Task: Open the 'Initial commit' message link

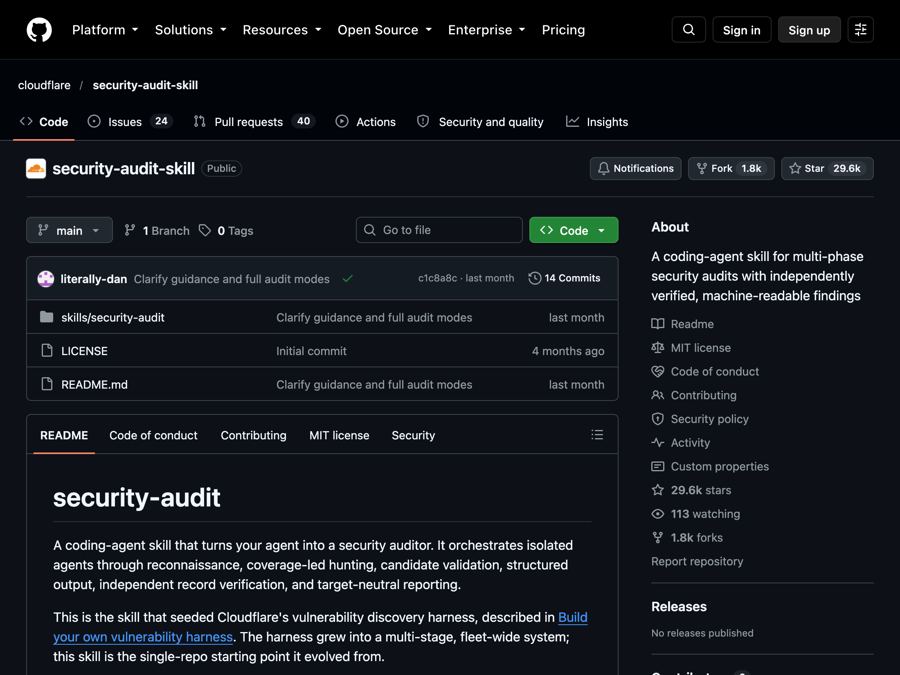Action: [x=311, y=351]
